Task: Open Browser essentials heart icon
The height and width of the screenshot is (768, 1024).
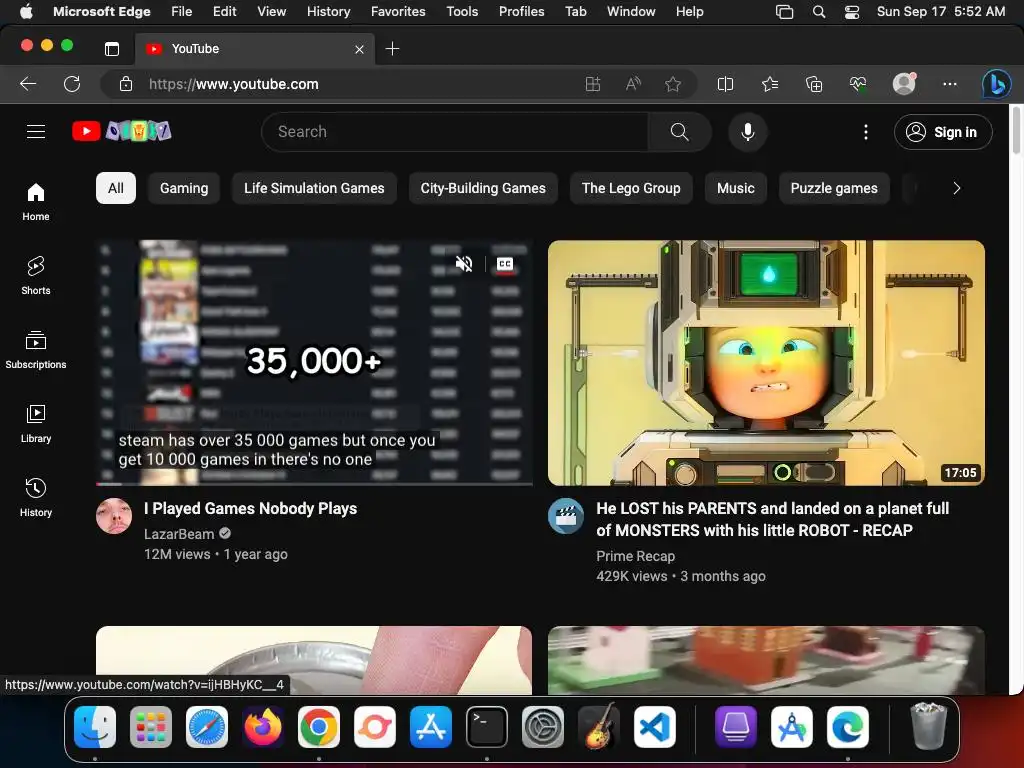Action: coord(858,84)
